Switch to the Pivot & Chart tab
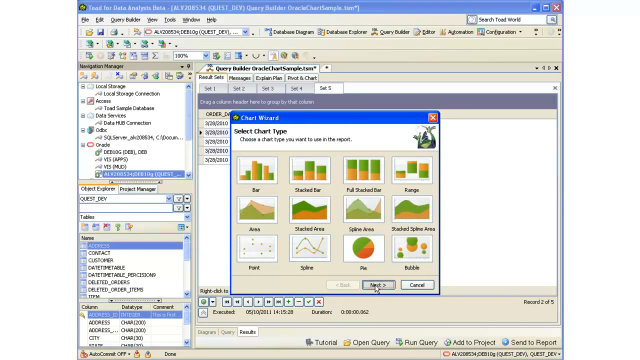 tap(302, 78)
